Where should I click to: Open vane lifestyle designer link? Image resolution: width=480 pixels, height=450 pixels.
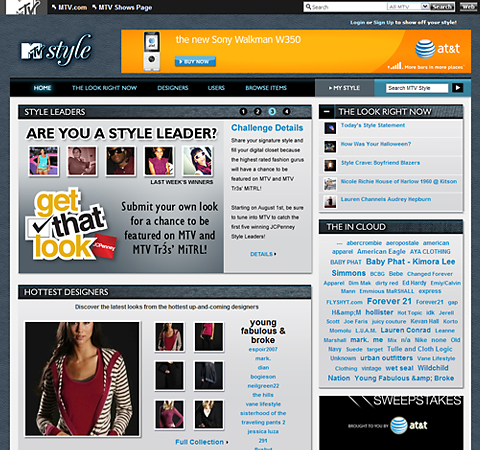coord(263,404)
